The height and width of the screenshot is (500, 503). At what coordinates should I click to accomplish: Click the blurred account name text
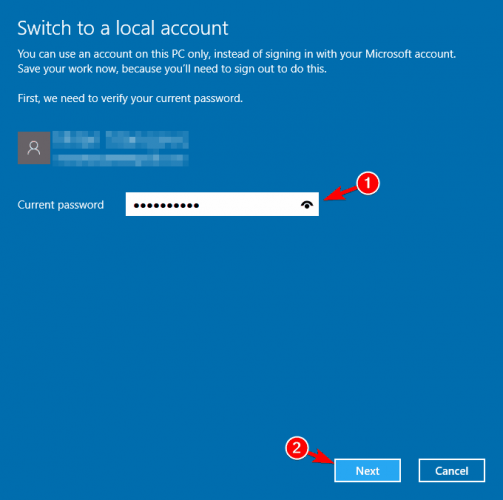pos(120,140)
